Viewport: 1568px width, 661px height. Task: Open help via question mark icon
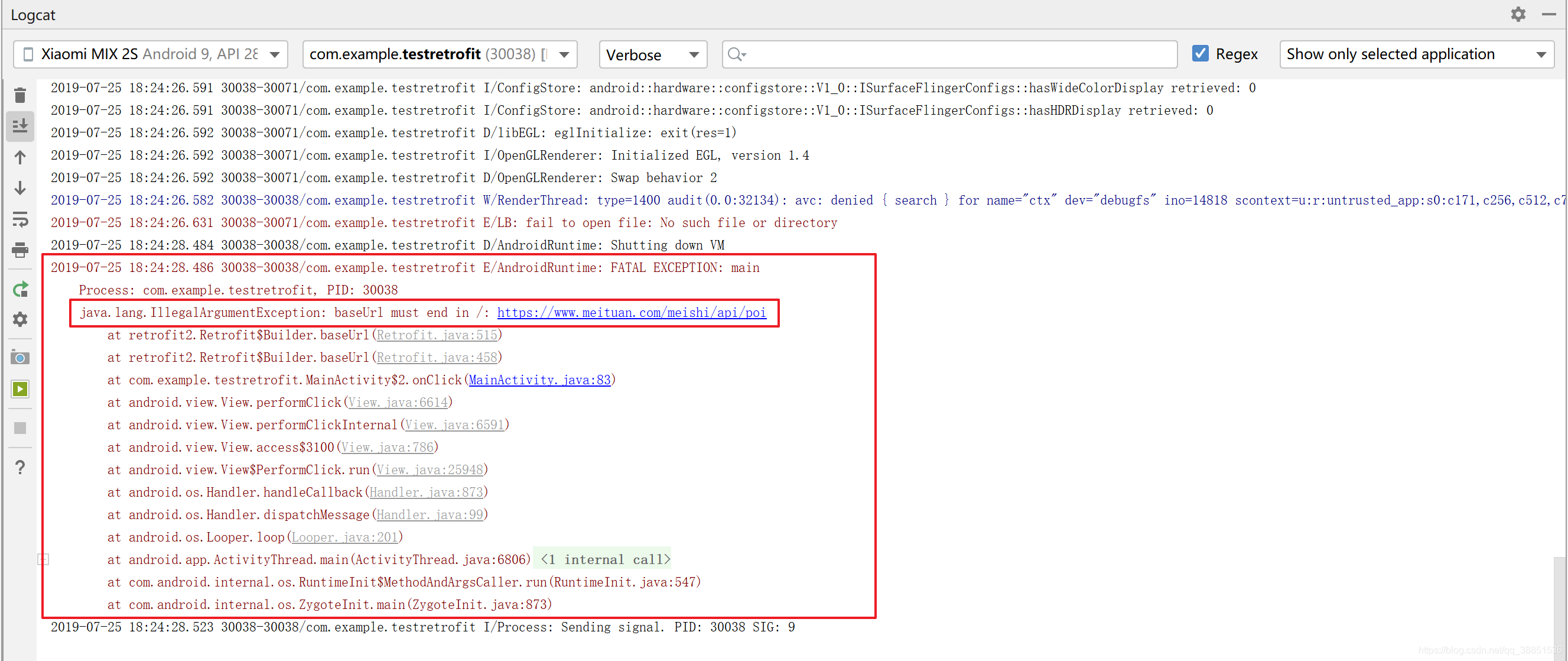20,467
